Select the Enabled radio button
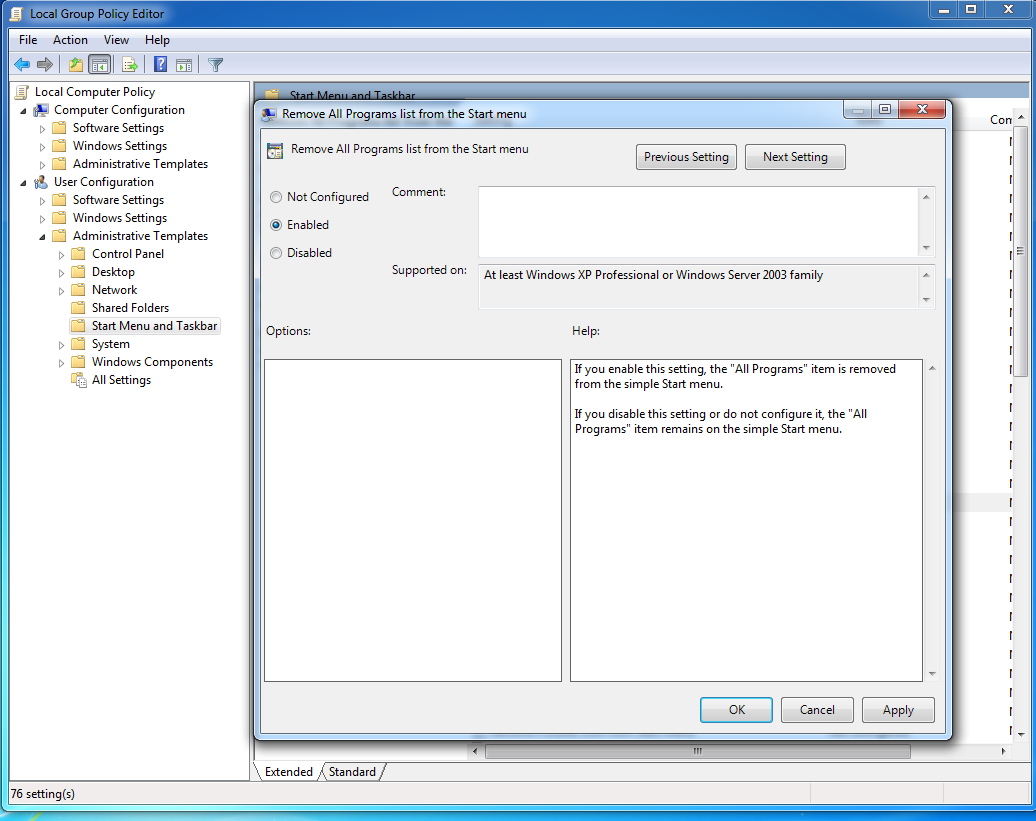Viewport: 1036px width, 821px height. tap(276, 225)
